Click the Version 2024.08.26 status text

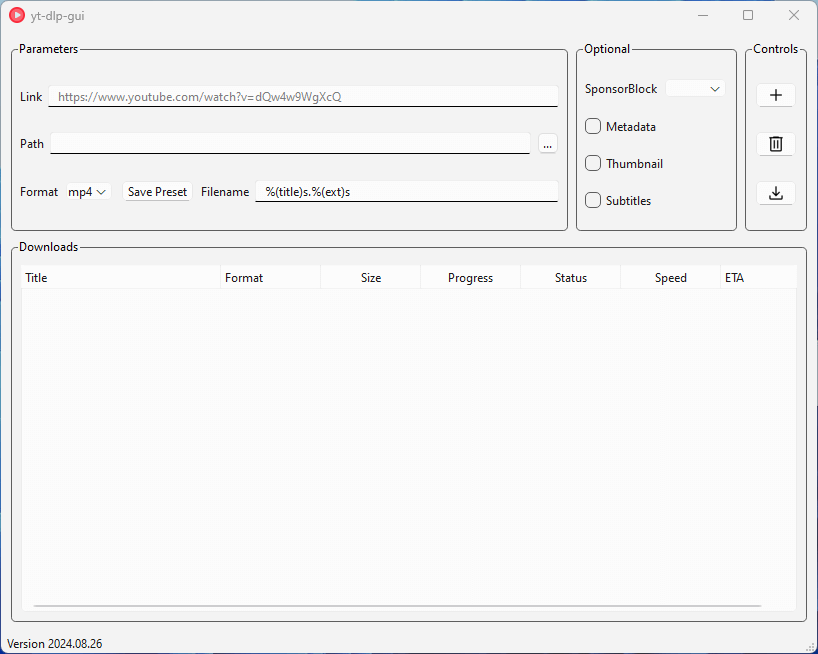click(x=55, y=644)
